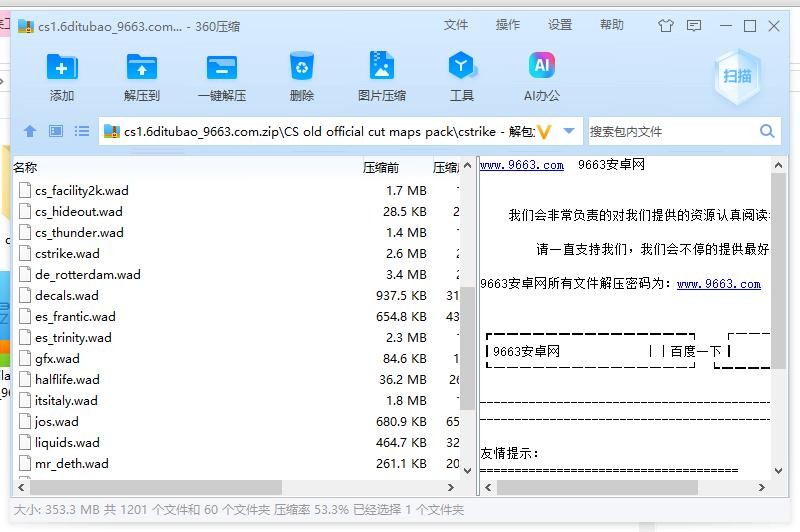Image resolution: width=800 pixels, height=532 pixels.
Task: Expand the path history dropdown arrow
Action: click(x=568, y=131)
